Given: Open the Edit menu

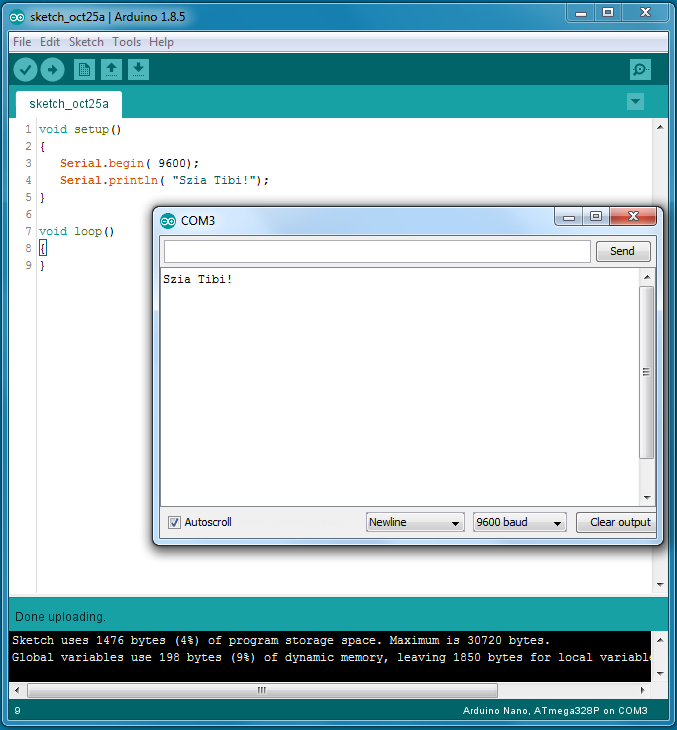Looking at the screenshot, I should tap(50, 42).
